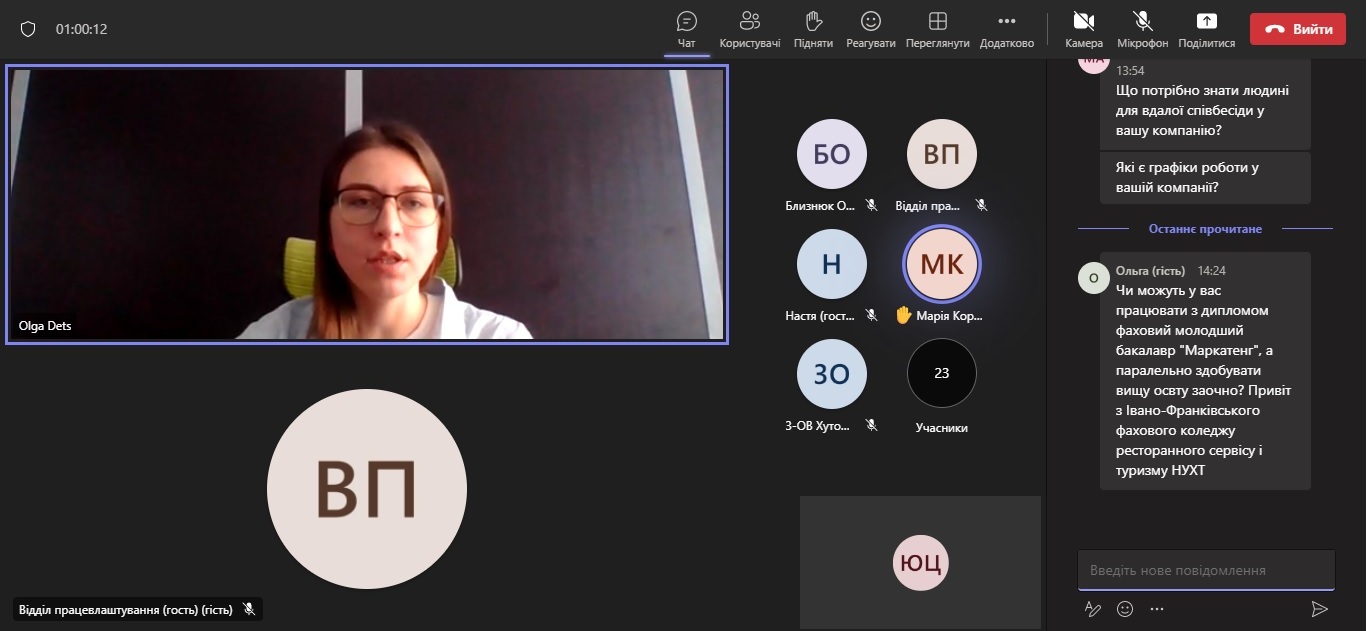Click the Настя (гост... name label
Image resolution: width=1369 pixels, height=631 pixels.
click(x=821, y=316)
